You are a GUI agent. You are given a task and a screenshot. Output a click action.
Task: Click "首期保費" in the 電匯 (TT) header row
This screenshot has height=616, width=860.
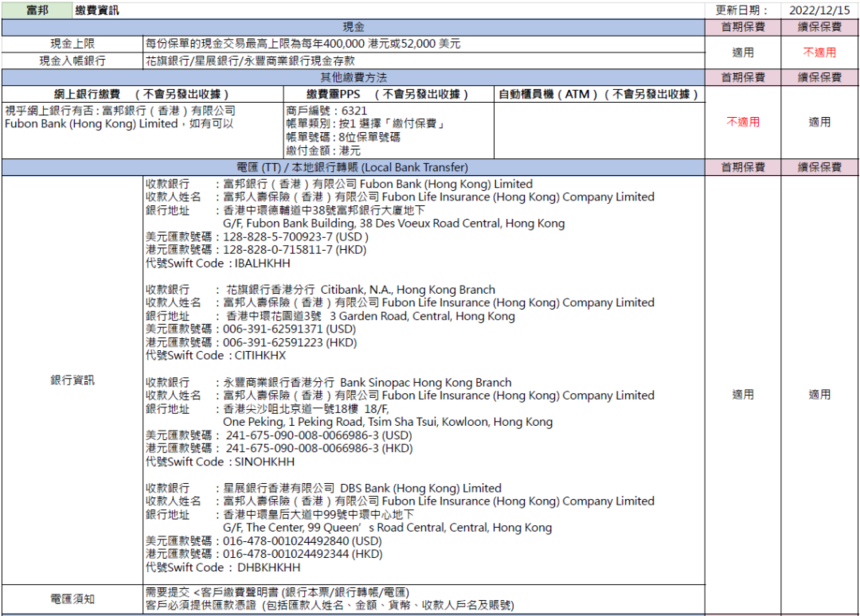pyautogui.click(x=743, y=167)
